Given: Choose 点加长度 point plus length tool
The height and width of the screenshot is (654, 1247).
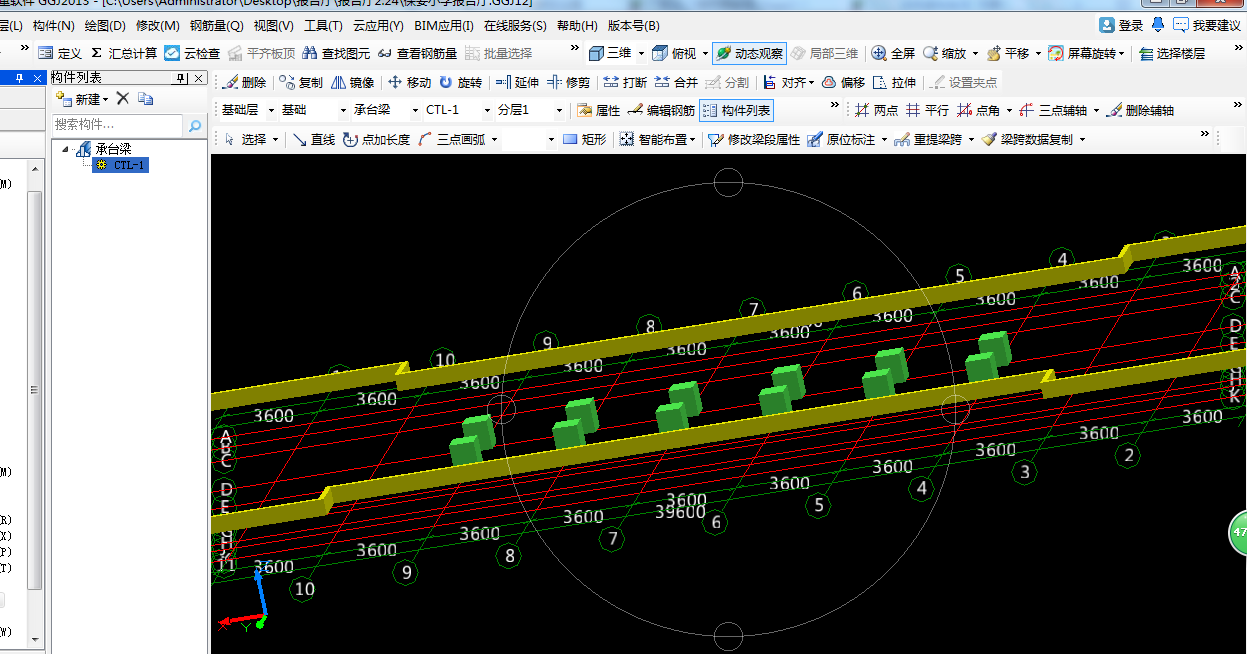Looking at the screenshot, I should pyautogui.click(x=376, y=140).
